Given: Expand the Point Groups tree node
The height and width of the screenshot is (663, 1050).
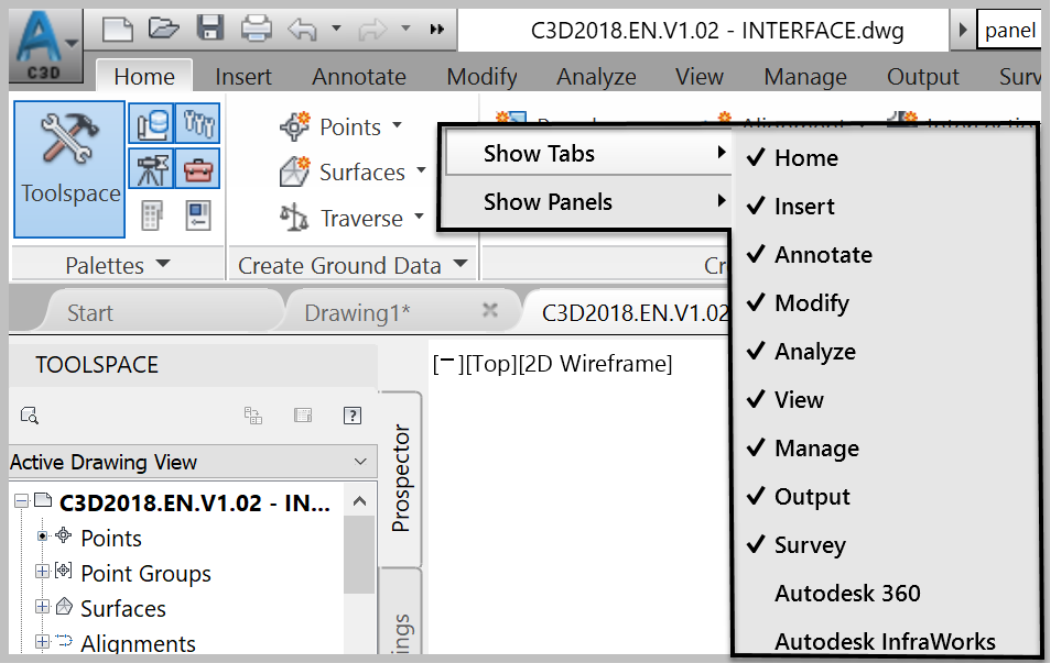Looking at the screenshot, I should pyautogui.click(x=42, y=571).
